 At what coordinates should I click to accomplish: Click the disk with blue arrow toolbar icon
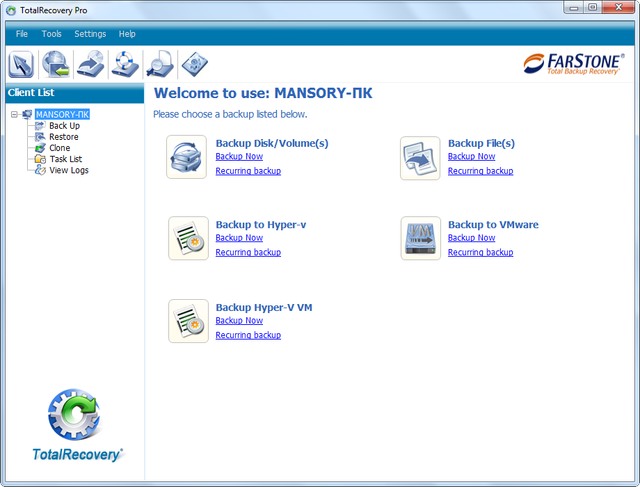pyautogui.click(x=91, y=64)
